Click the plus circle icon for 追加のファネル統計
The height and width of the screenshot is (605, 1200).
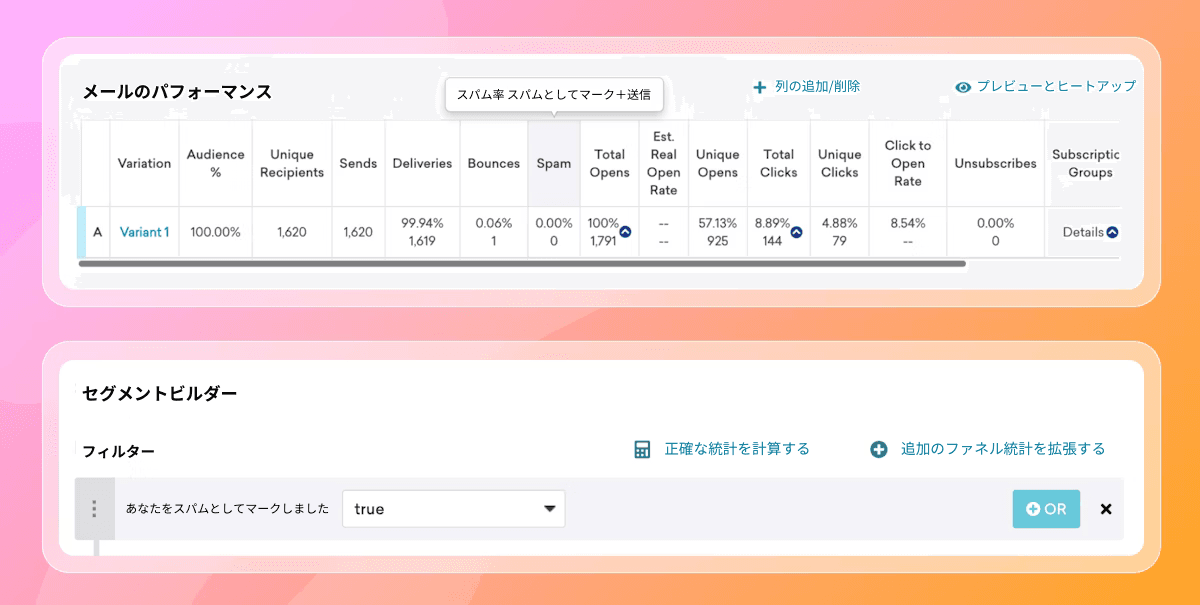point(879,450)
